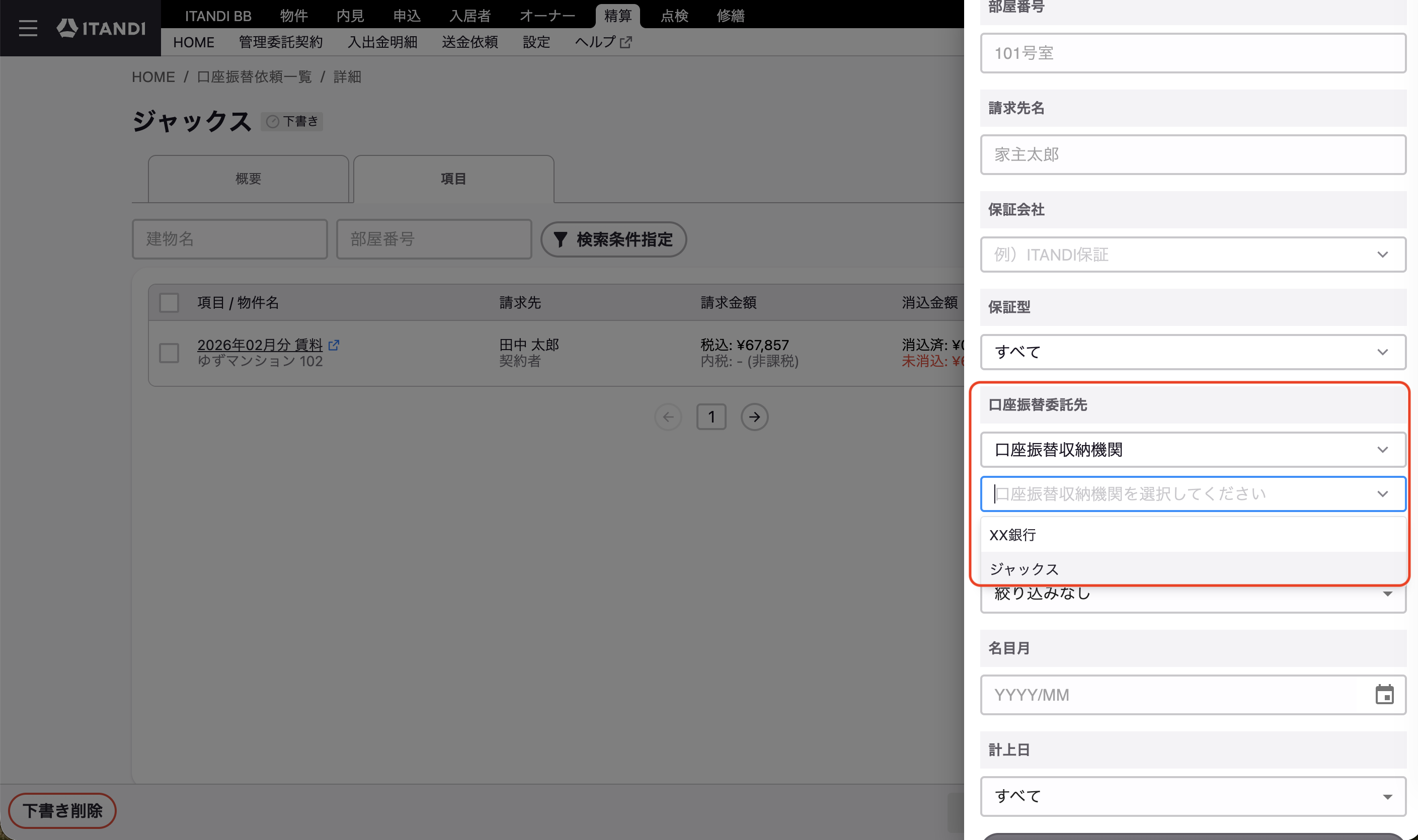Click the 請求金額 column header

pyautogui.click(x=728, y=303)
